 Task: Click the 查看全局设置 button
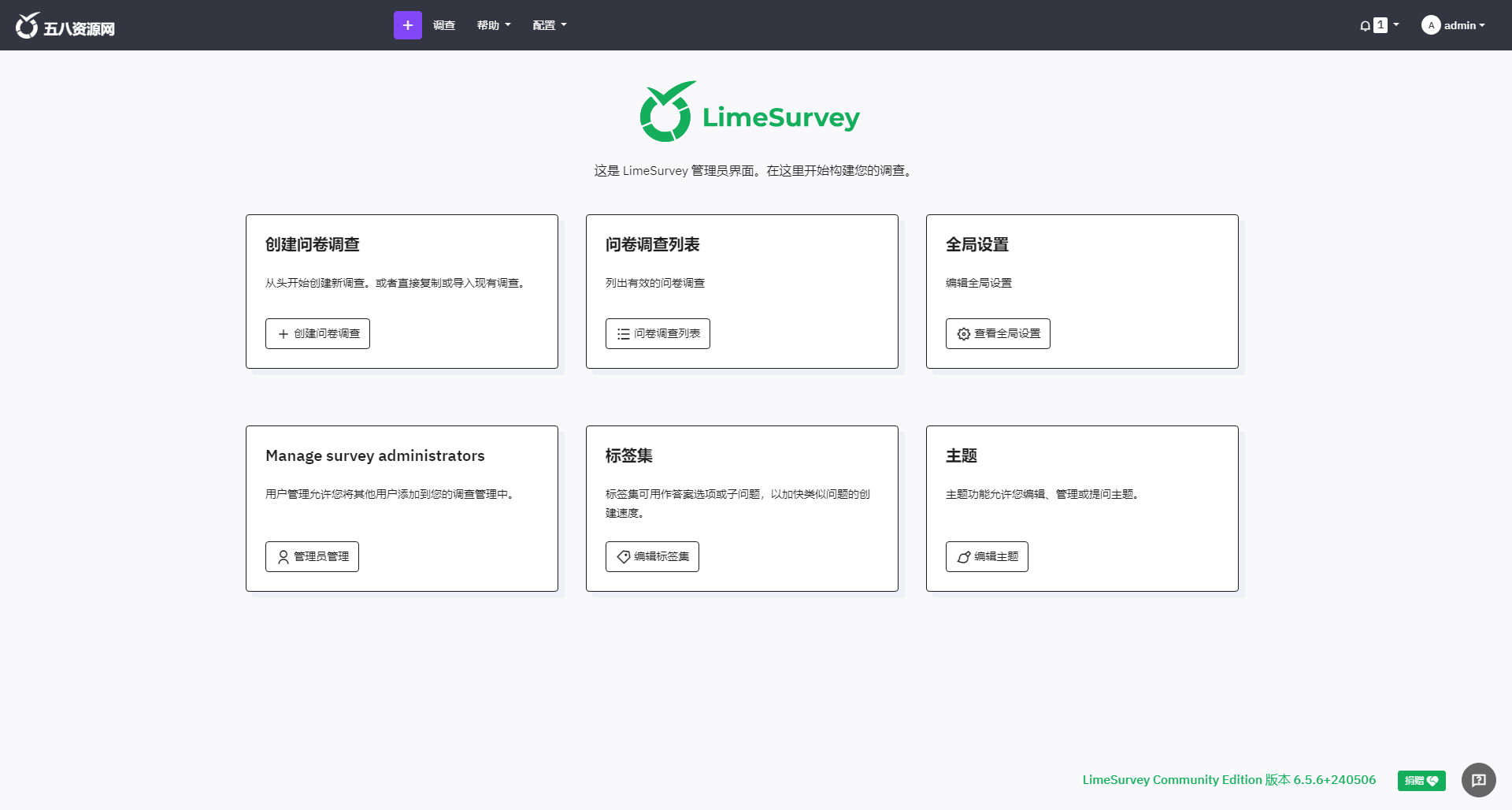[998, 333]
